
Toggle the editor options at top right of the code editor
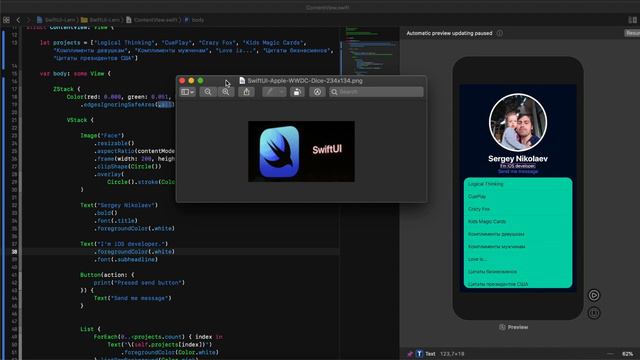click(632, 20)
